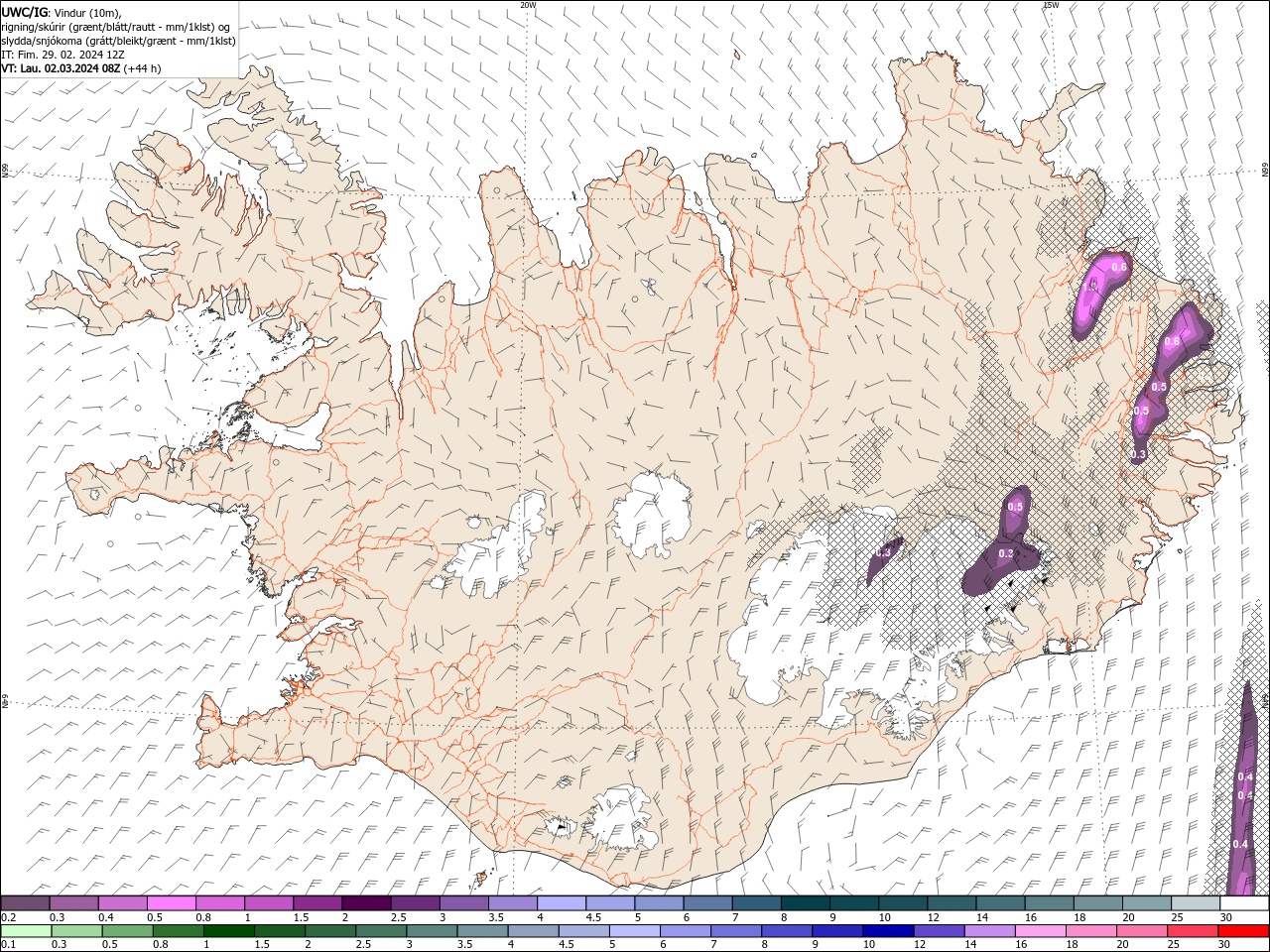
Task: Select the dark teal 8 swatch in the upper scale
Action: 806,903
